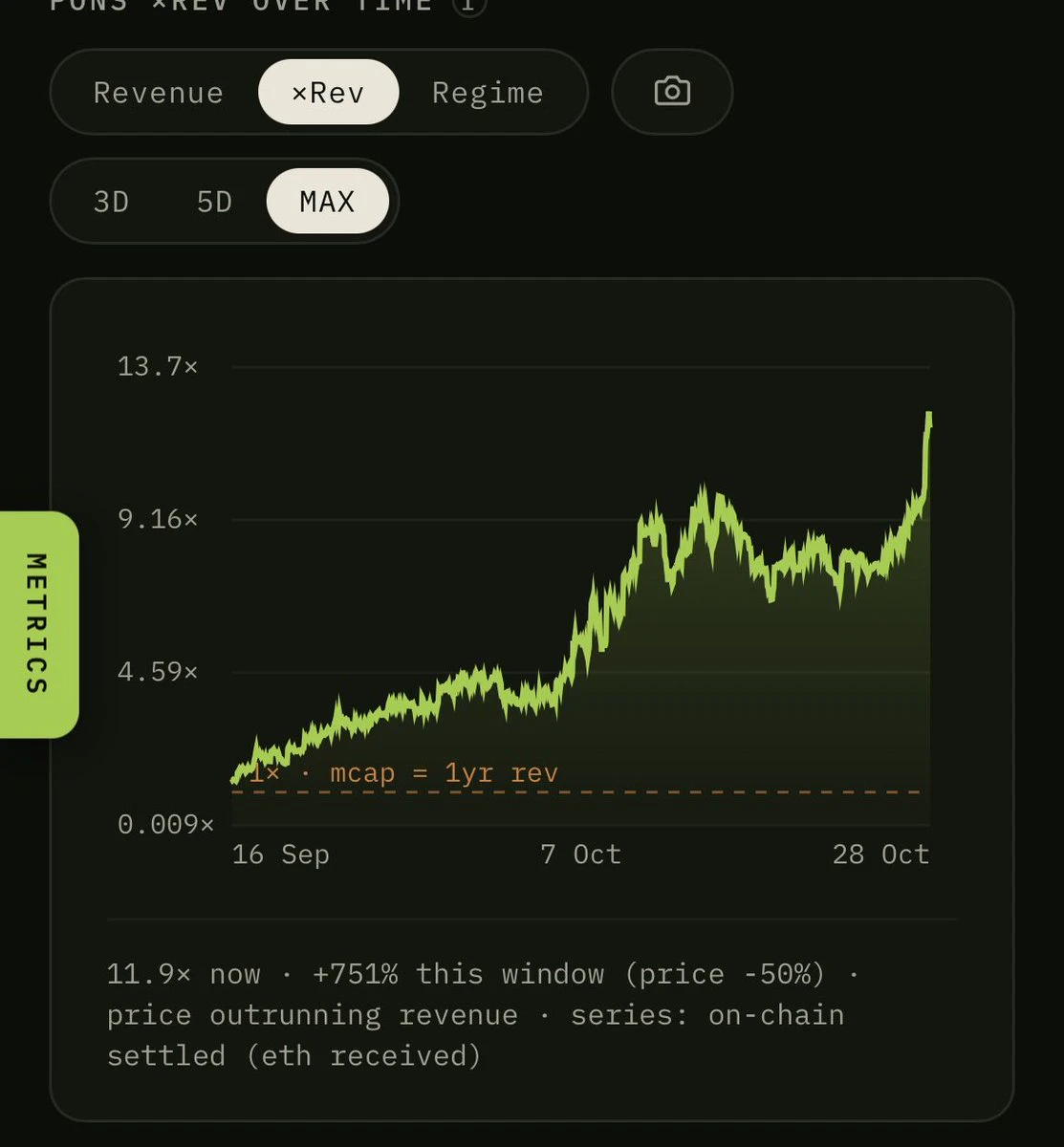Click the '+751% this window' text

click(458, 974)
